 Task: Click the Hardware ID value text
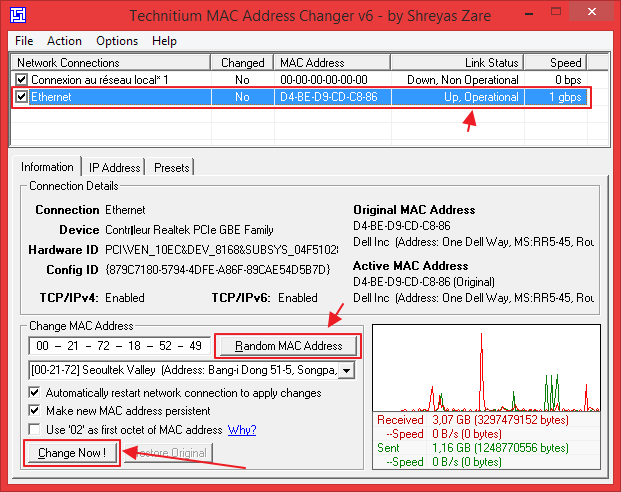[221, 250]
